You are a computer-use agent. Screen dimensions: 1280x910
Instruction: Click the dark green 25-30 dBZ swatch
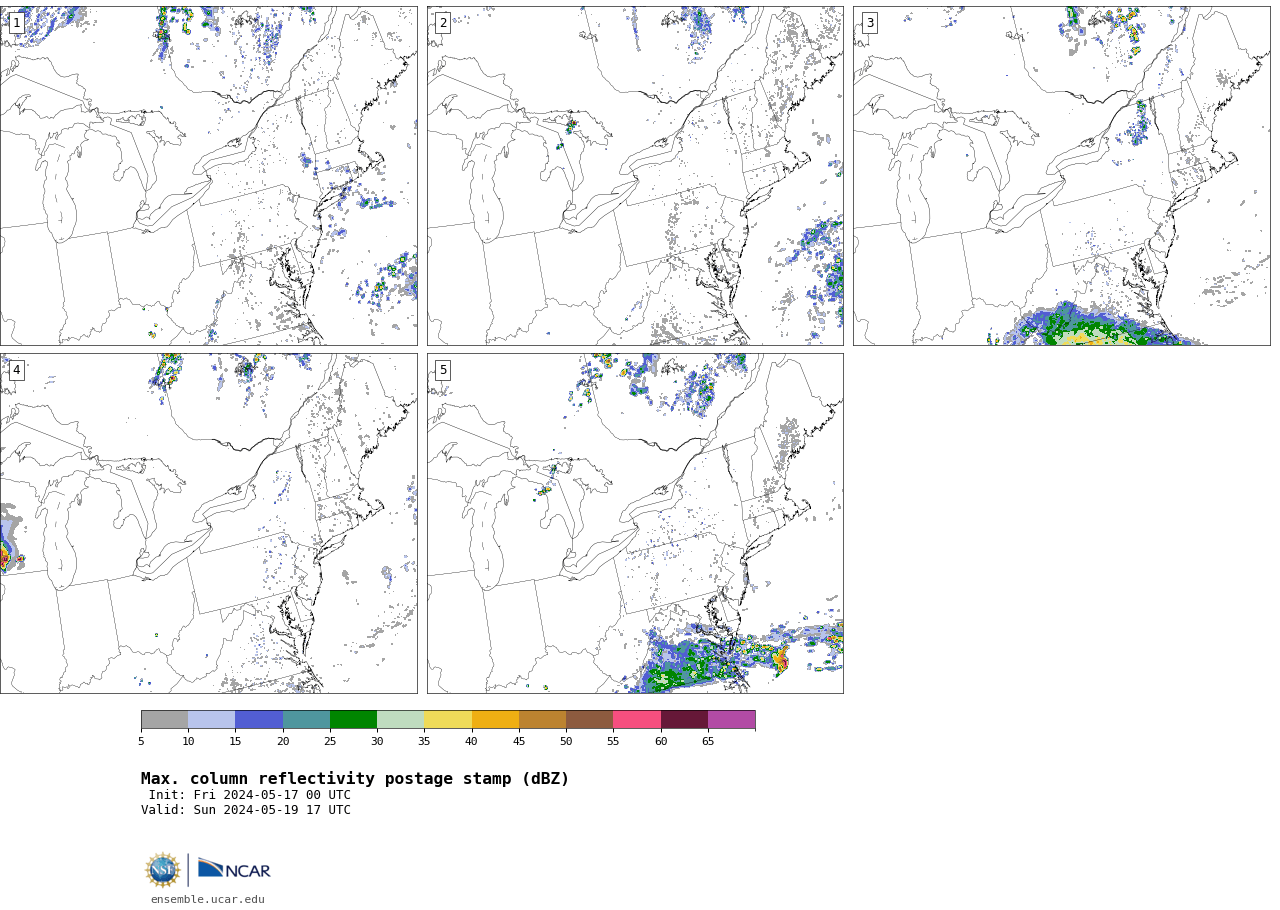click(353, 720)
